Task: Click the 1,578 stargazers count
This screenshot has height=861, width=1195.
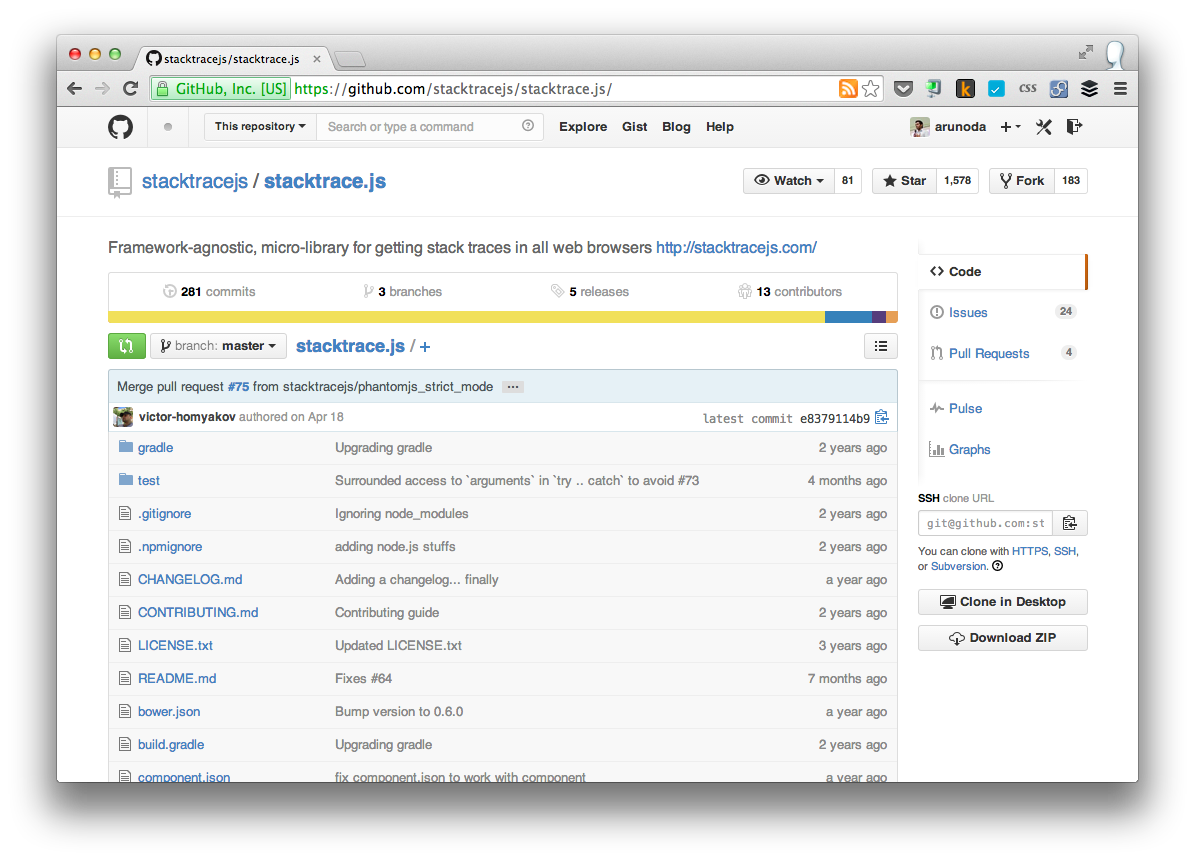Action: pos(957,181)
